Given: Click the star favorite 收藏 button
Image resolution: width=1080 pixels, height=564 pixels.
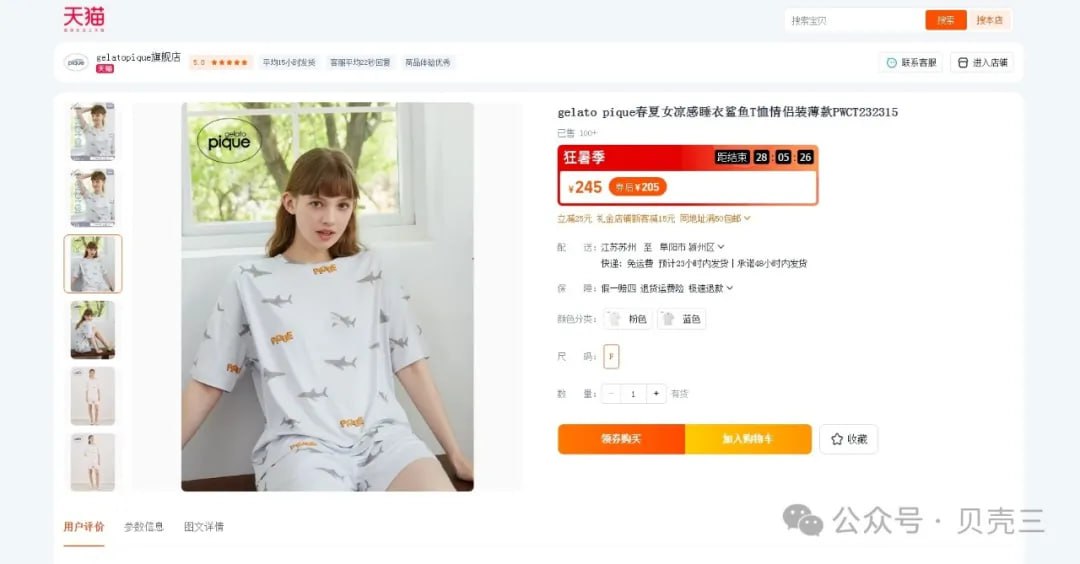Looking at the screenshot, I should tap(849, 439).
